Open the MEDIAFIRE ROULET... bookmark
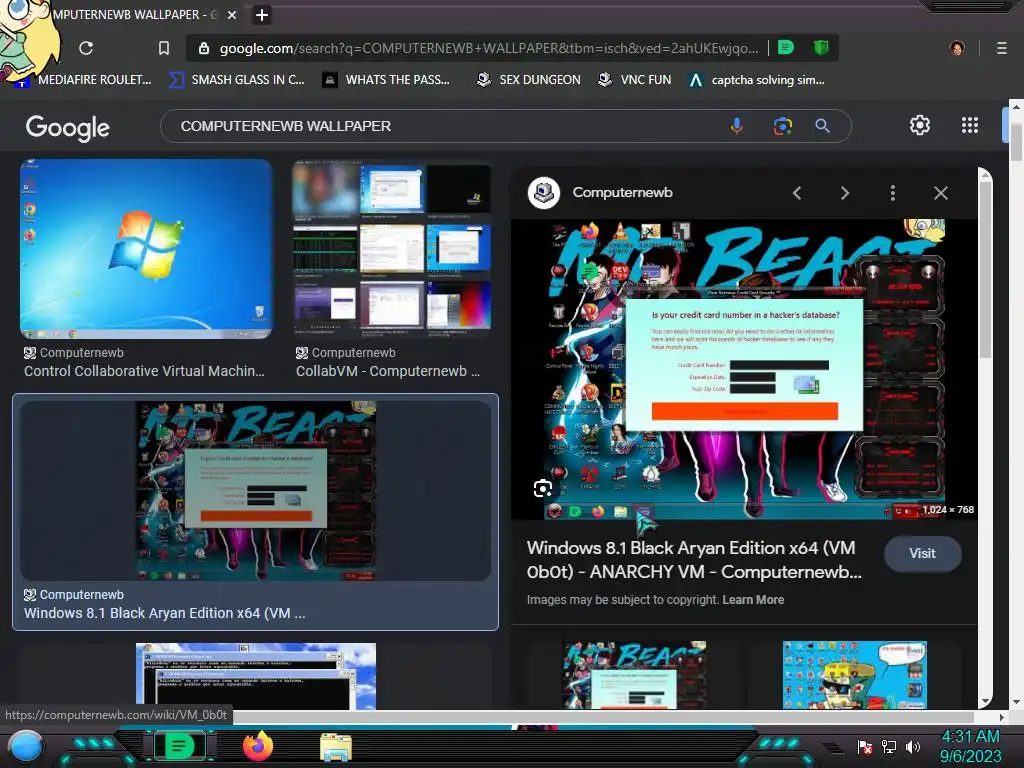This screenshot has width=1024, height=768. (x=85, y=80)
